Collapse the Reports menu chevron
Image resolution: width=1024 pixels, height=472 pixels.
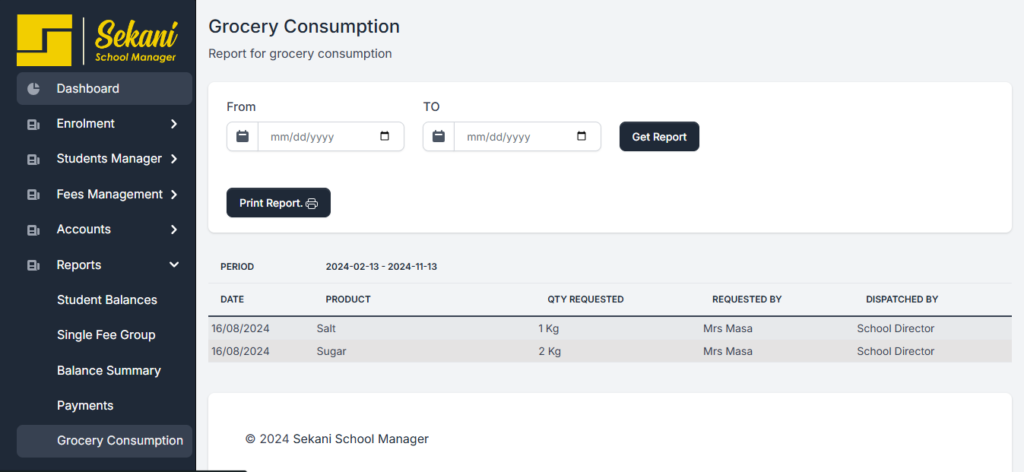pos(174,265)
